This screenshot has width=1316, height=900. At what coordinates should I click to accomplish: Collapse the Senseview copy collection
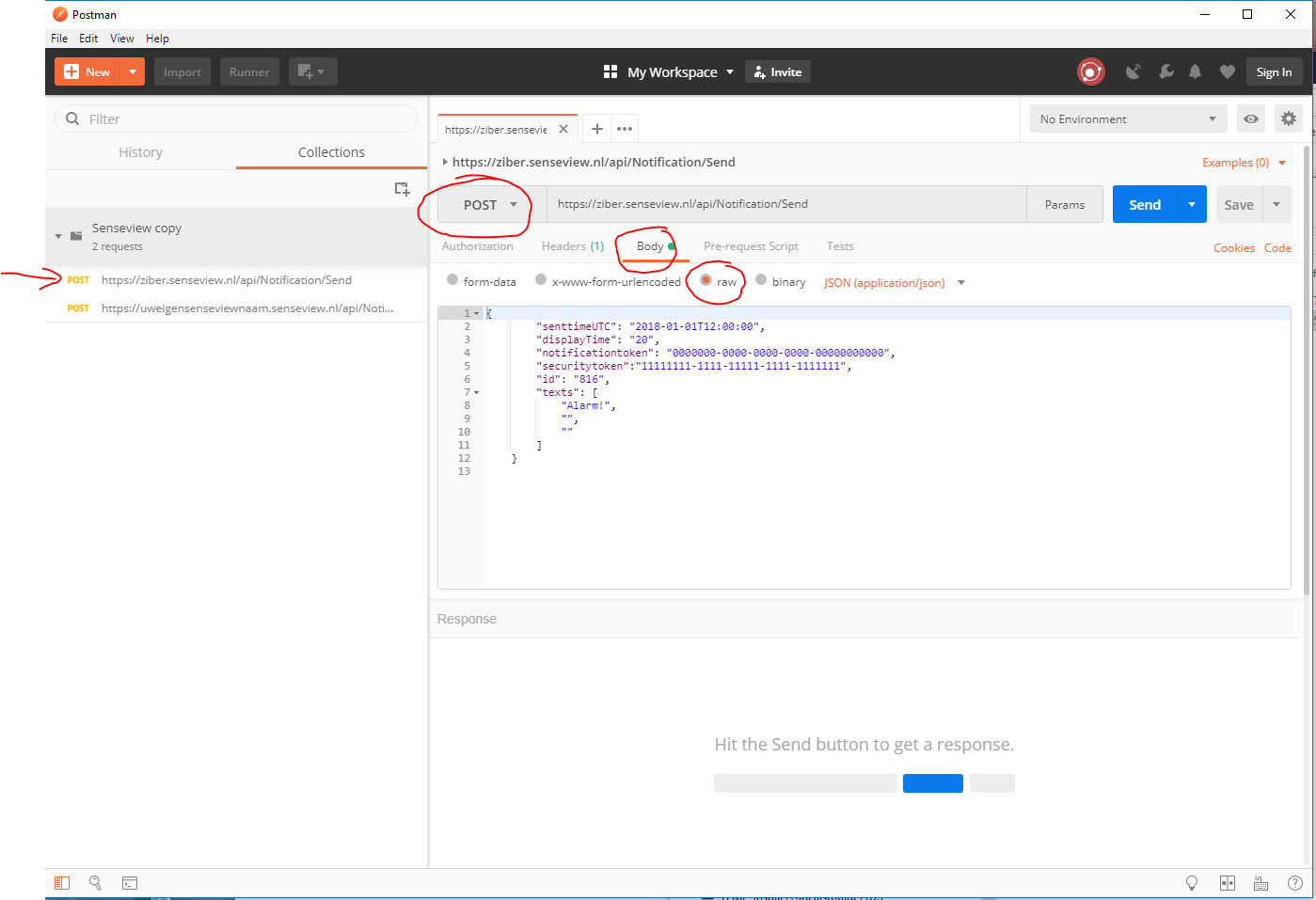[58, 236]
